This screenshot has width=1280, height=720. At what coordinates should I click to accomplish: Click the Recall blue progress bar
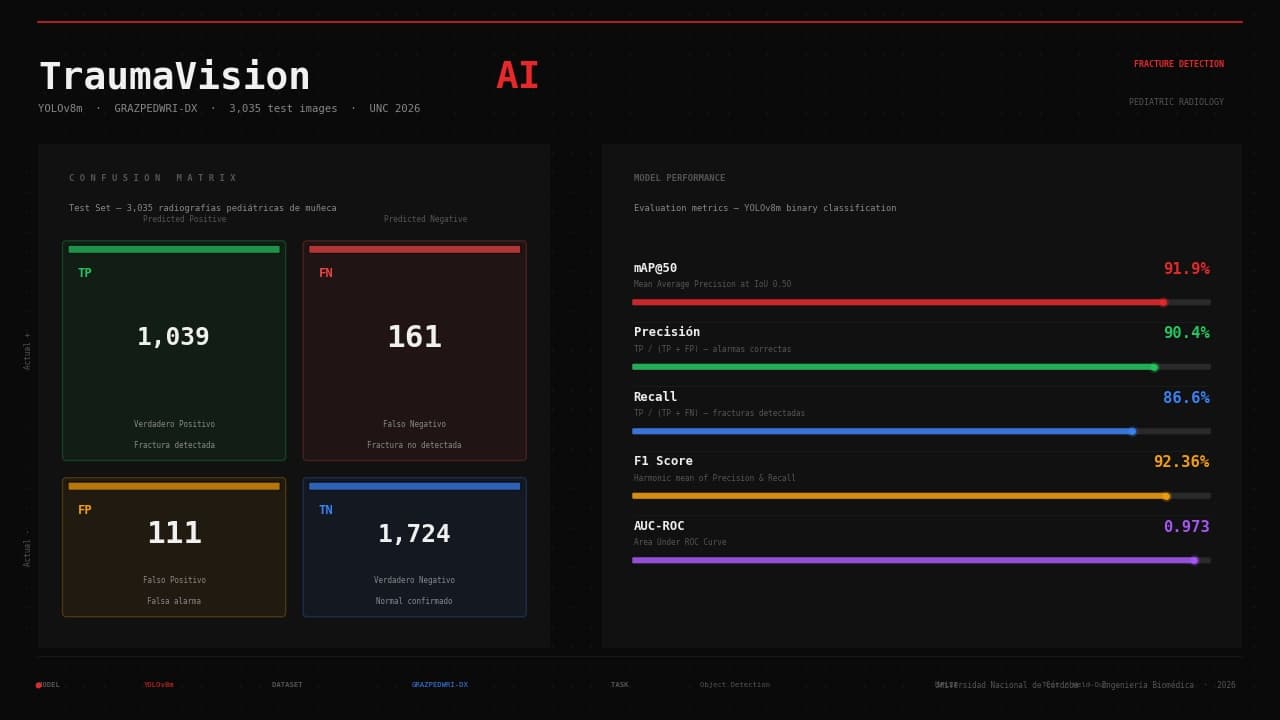(921, 431)
